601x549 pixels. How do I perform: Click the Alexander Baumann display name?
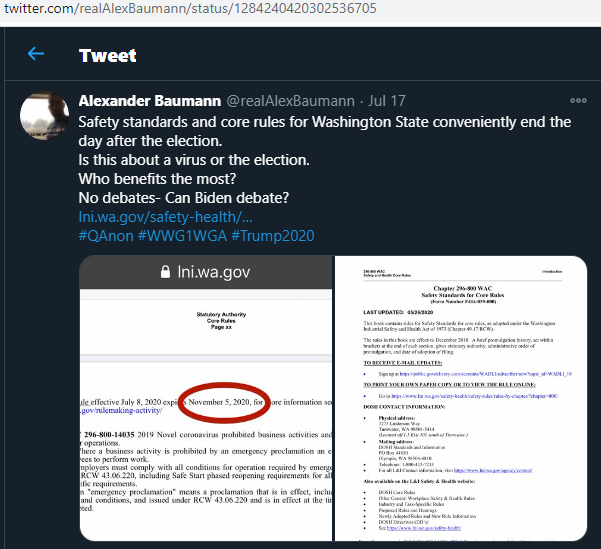[x=149, y=101]
